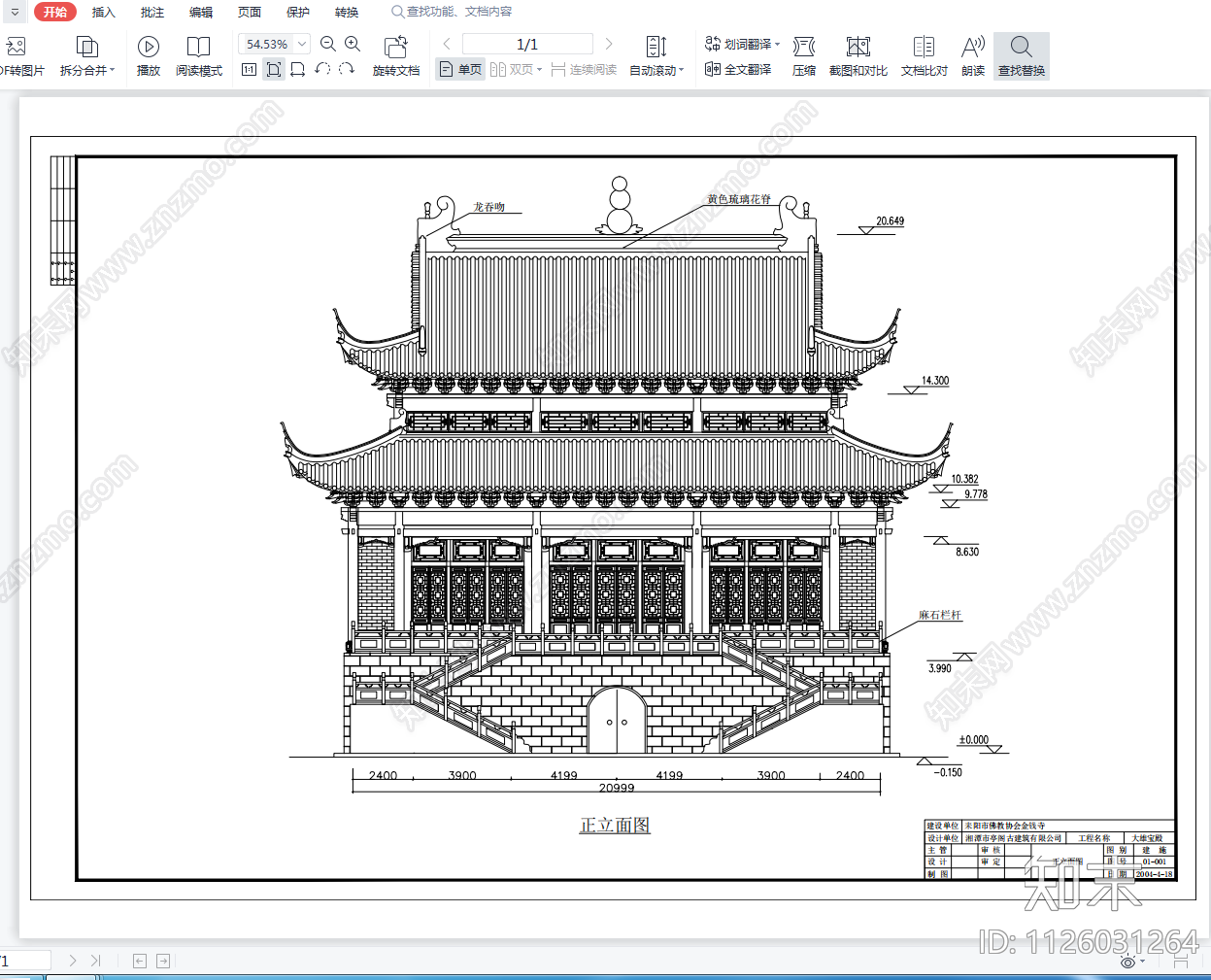The width and height of the screenshot is (1211, 980).
Task: Switch to the 插入 ribbon tab
Action: point(103,12)
